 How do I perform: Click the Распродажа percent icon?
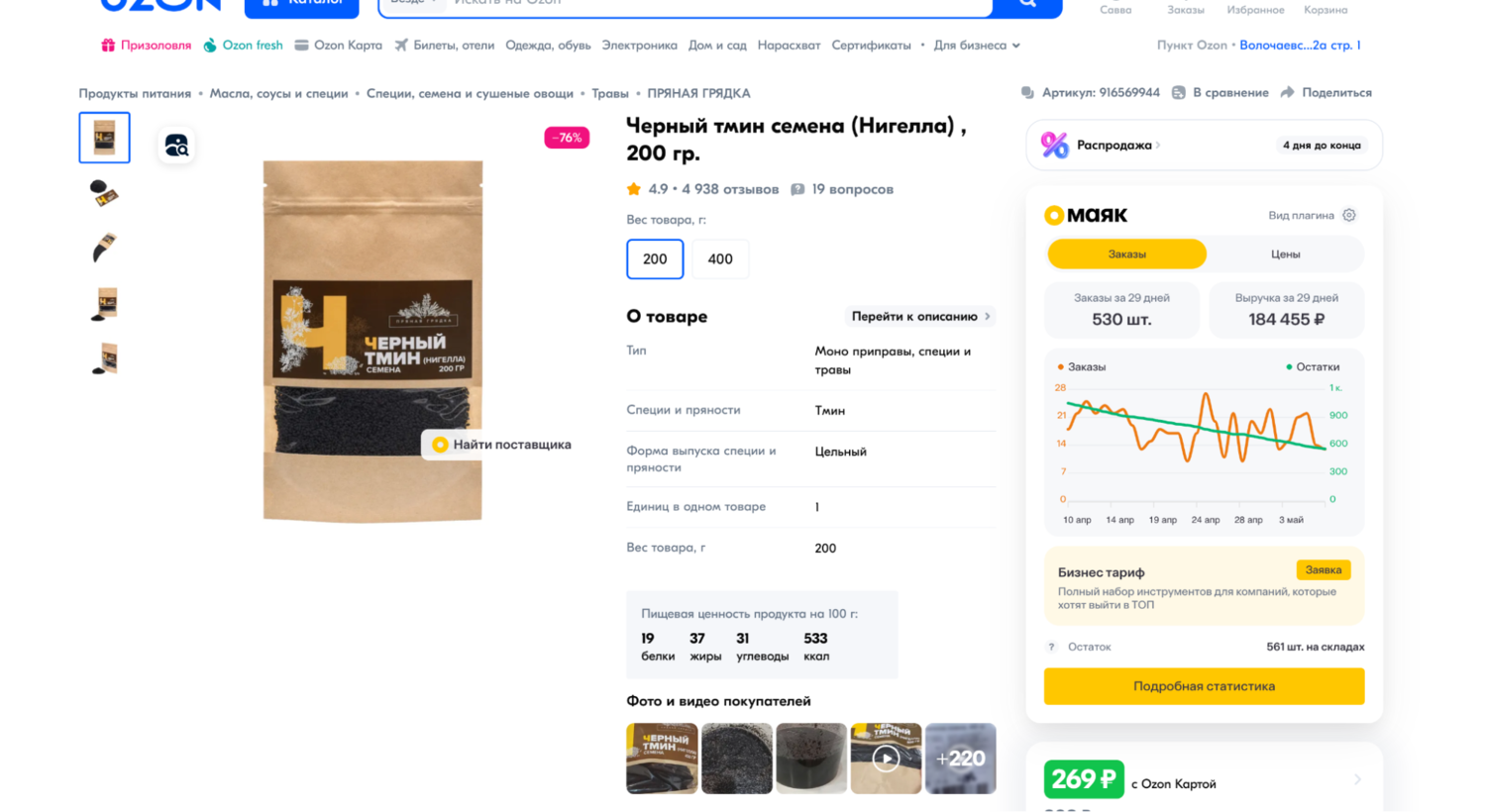click(x=1055, y=145)
